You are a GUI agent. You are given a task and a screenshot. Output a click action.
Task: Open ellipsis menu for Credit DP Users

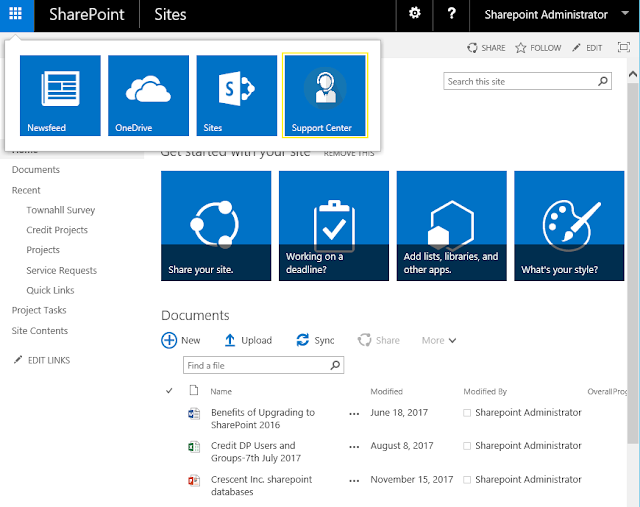pos(354,447)
